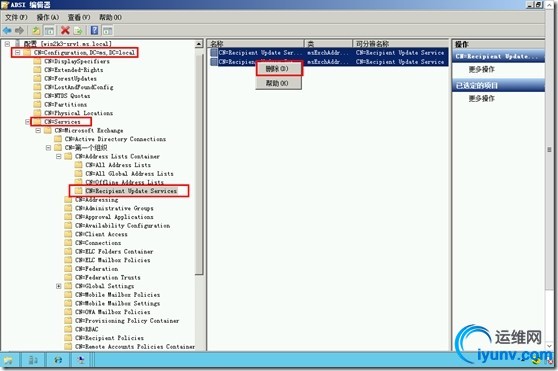Click the Back arrow toolbar icon

tap(7, 31)
